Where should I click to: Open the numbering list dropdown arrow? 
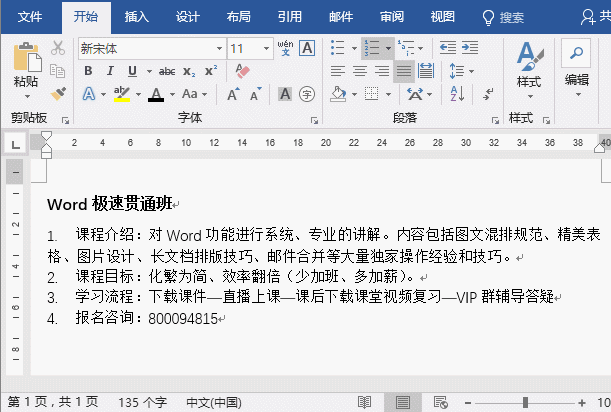(387, 48)
